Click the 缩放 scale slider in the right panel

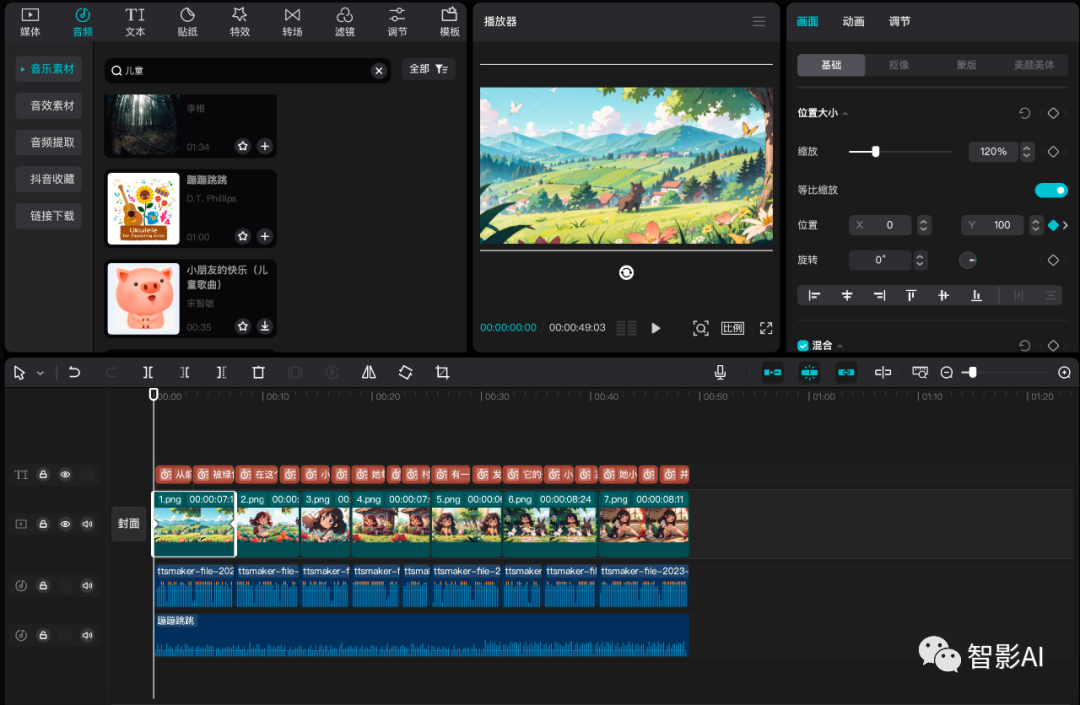coord(876,152)
